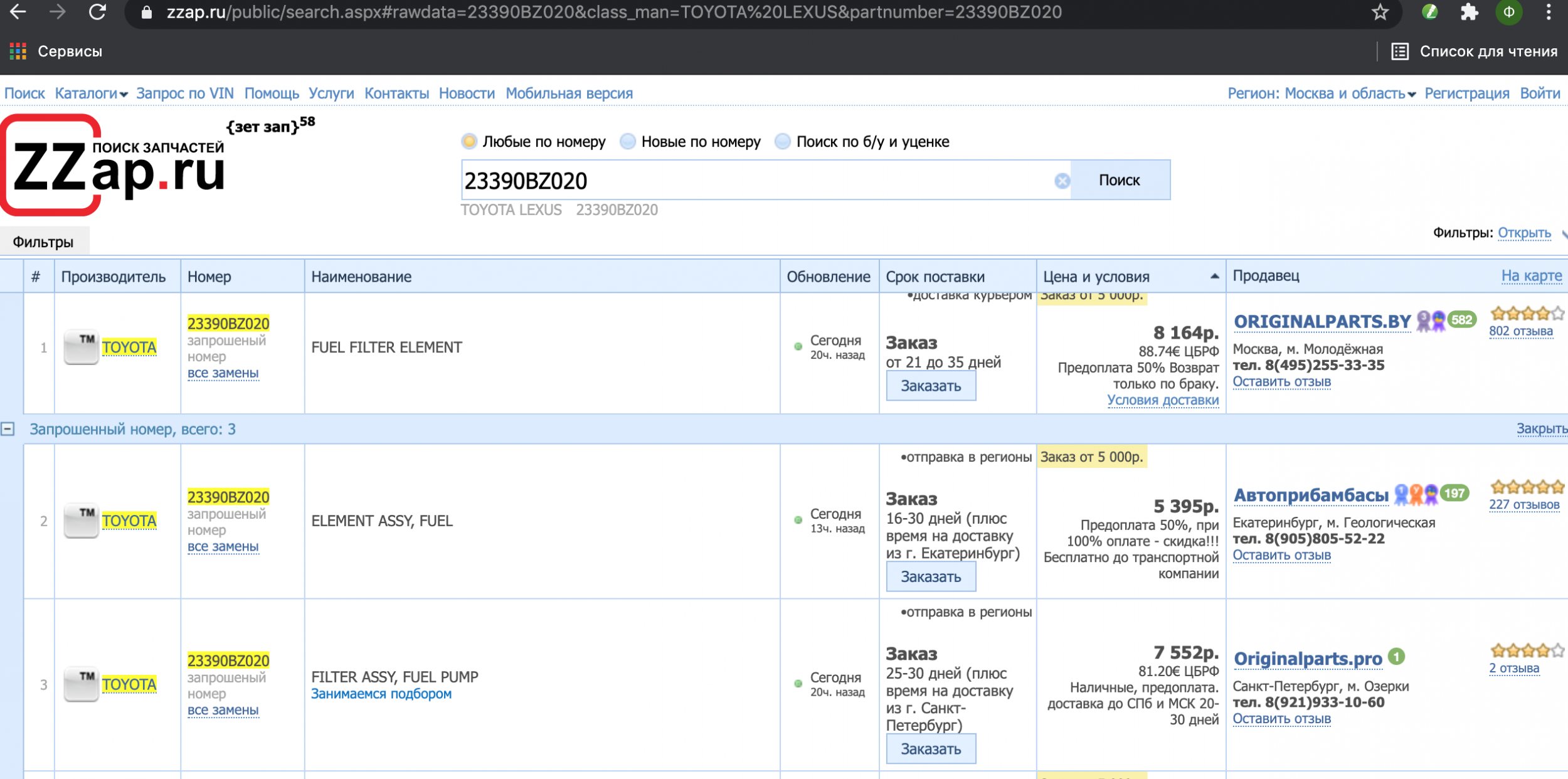Expand the Каталоги dropdown menu
The width and height of the screenshot is (1568, 779).
(x=92, y=93)
